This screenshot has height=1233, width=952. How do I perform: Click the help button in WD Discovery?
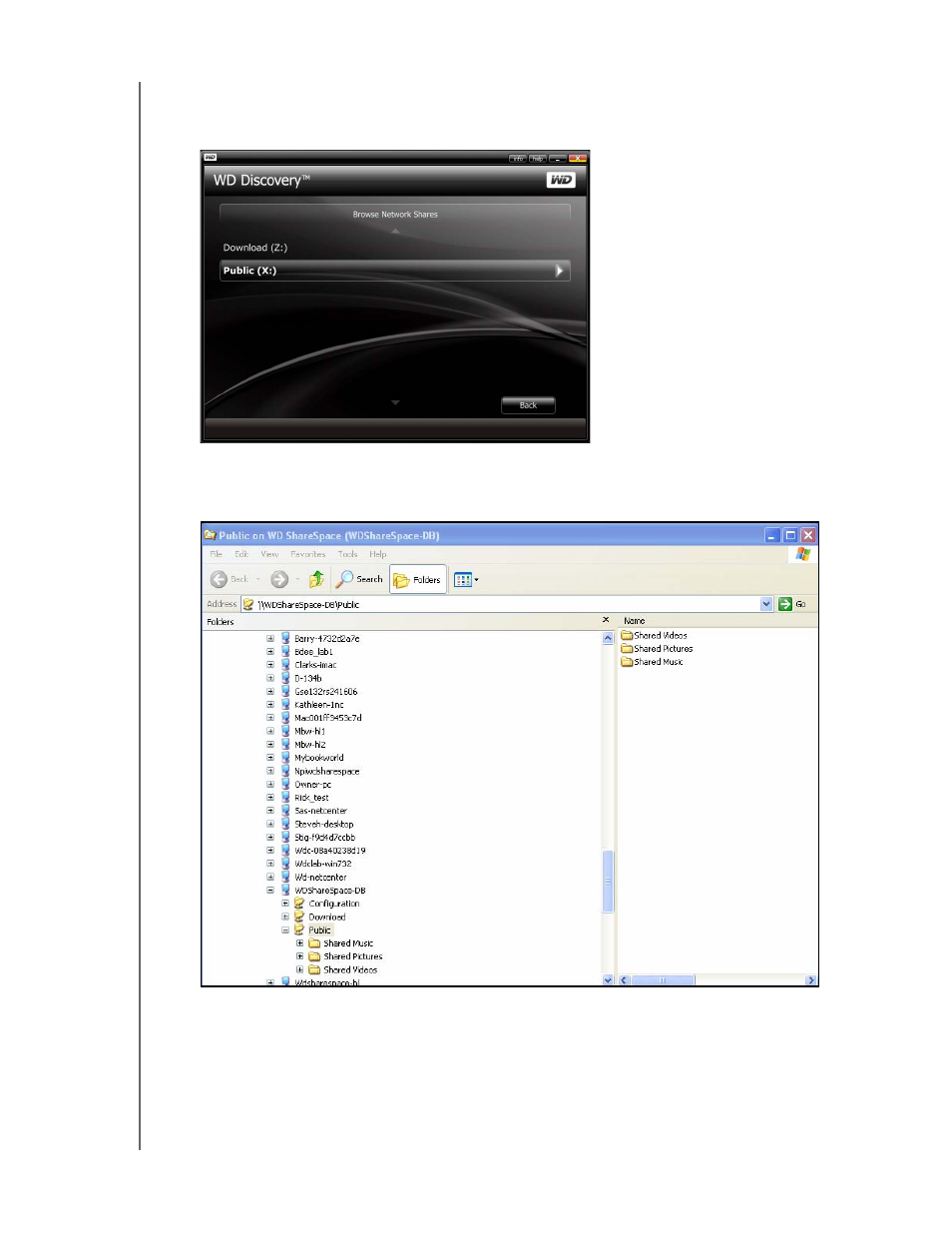537,158
